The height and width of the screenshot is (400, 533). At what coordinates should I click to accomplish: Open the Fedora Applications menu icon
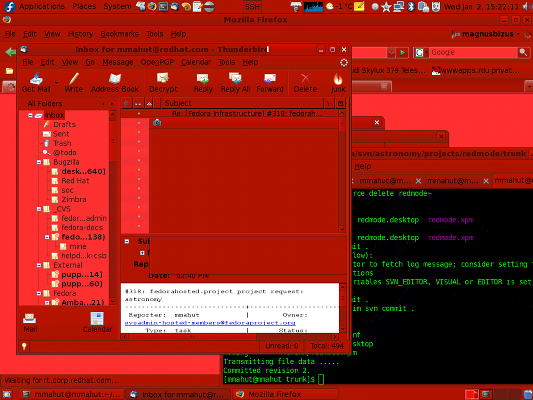click(10, 6)
